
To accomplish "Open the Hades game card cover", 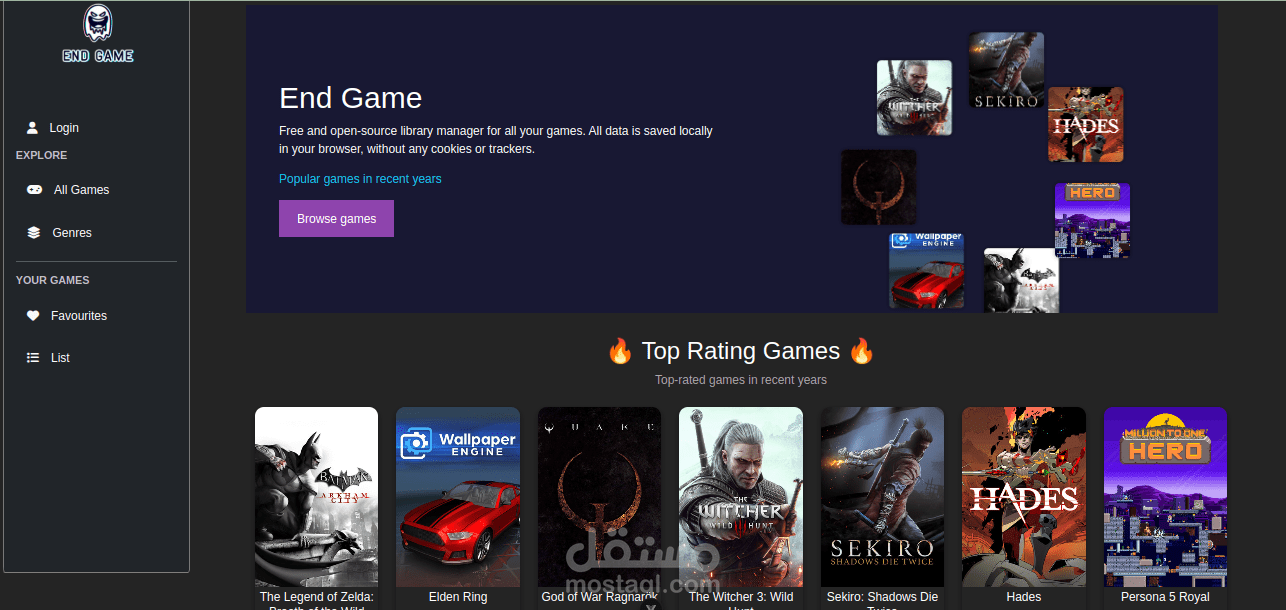I will click(1024, 497).
